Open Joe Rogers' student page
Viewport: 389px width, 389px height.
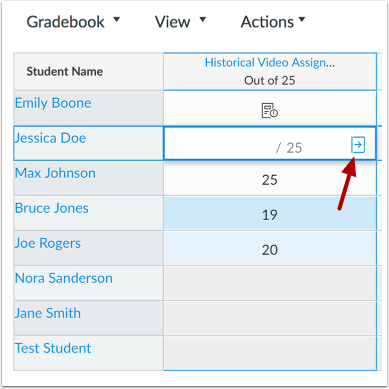click(x=48, y=243)
